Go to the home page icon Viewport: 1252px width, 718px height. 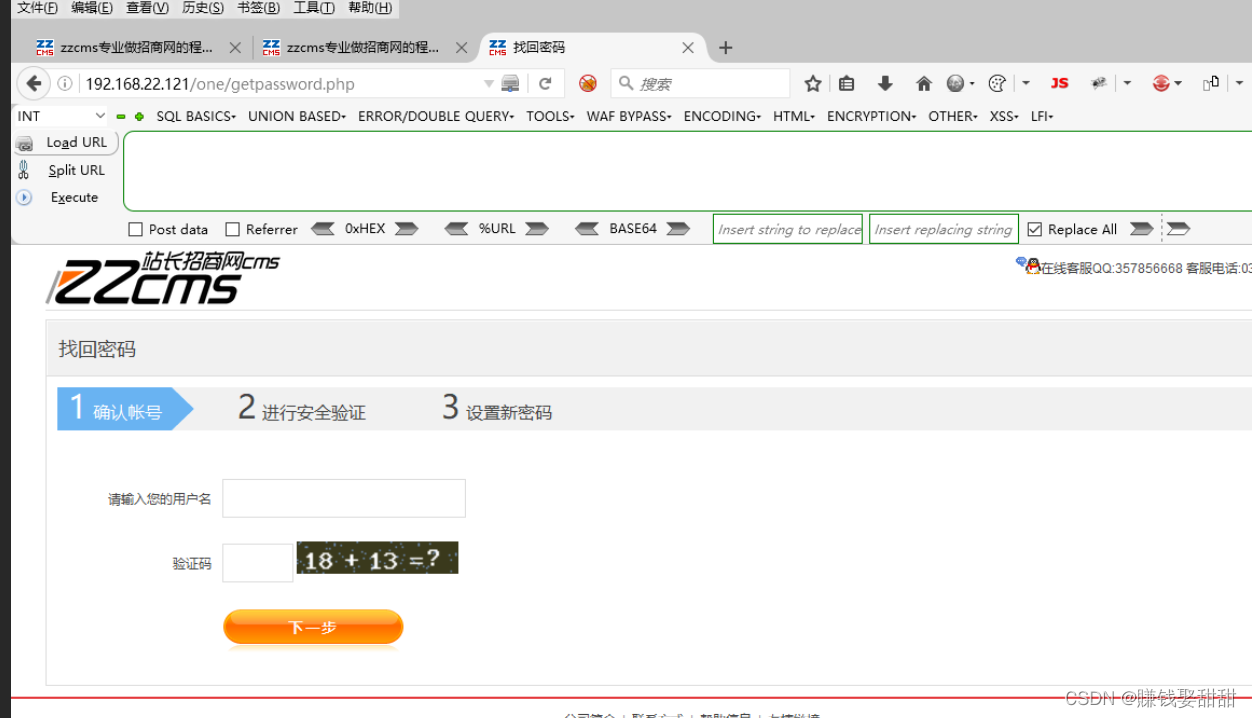pyautogui.click(x=924, y=83)
